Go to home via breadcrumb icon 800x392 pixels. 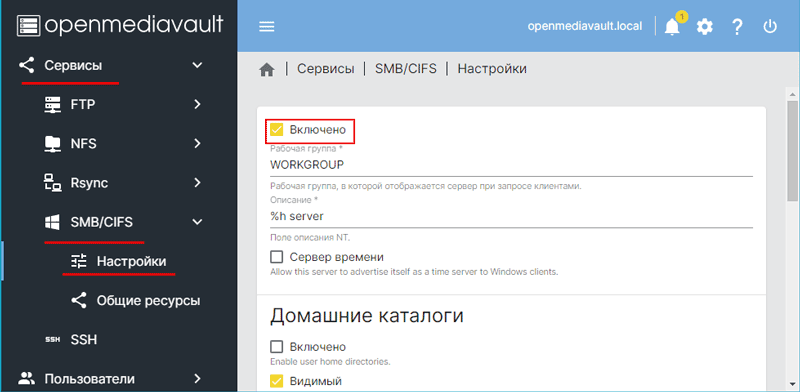[x=267, y=69]
